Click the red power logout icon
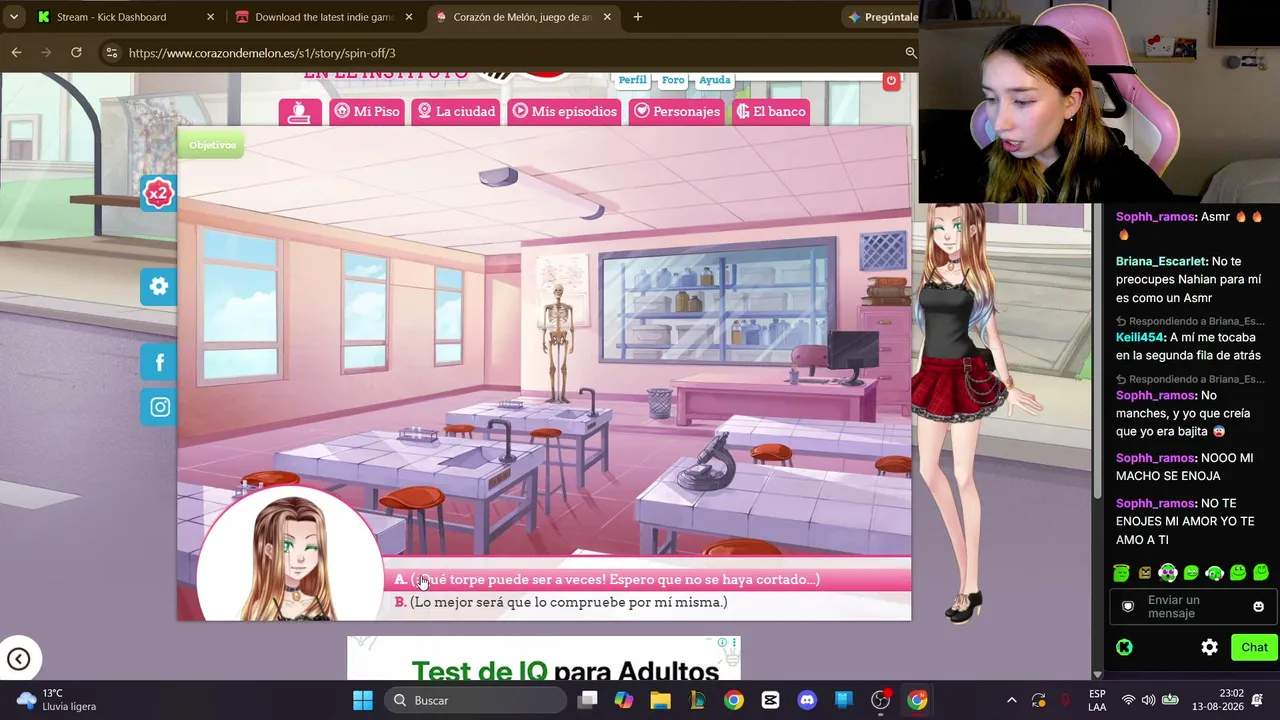The width and height of the screenshot is (1280, 720). (x=891, y=80)
